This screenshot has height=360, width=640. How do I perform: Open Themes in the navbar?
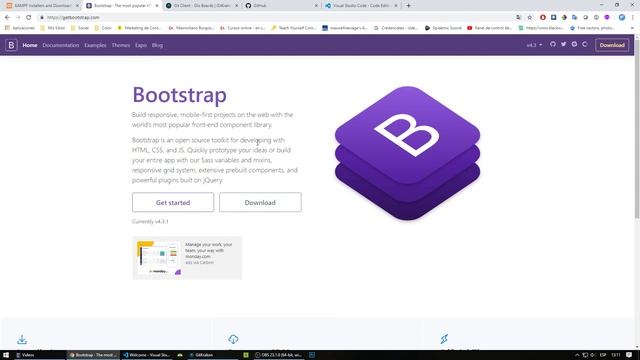(x=121, y=45)
